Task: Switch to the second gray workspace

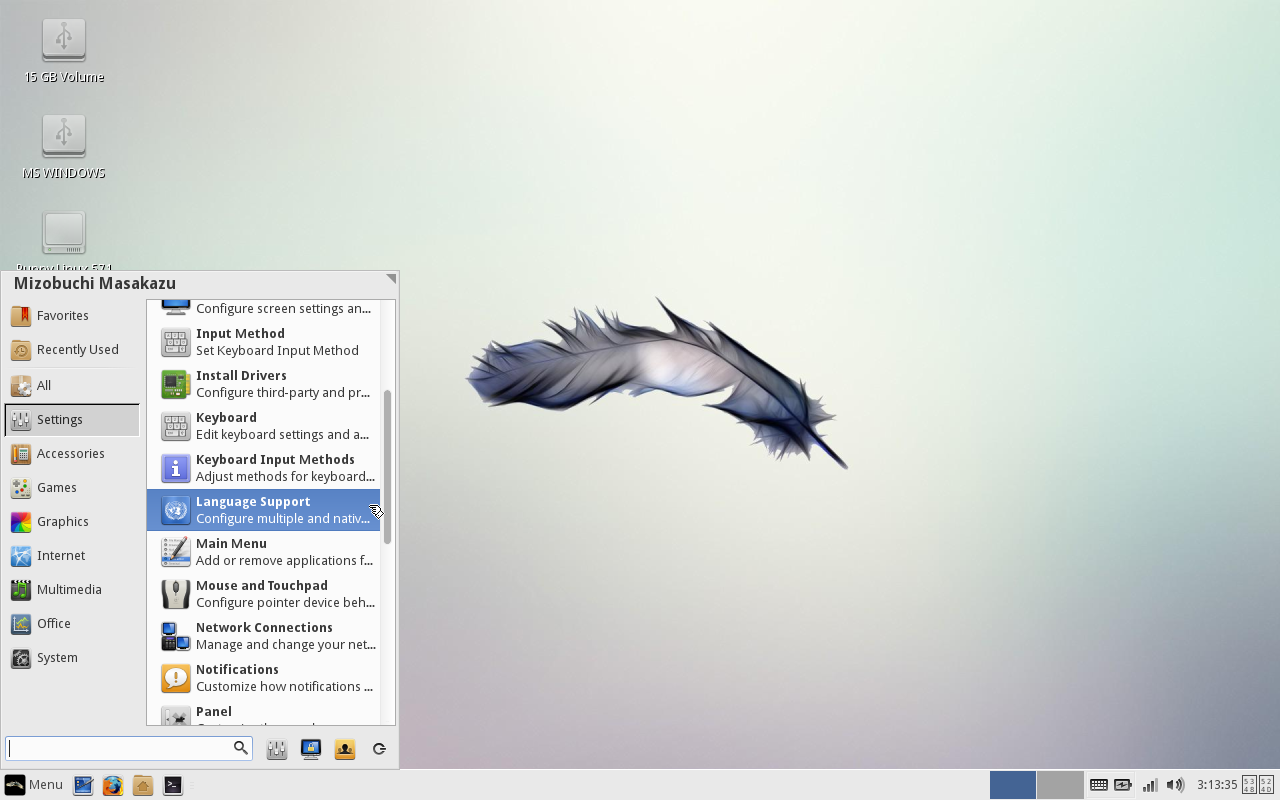Action: (1060, 785)
